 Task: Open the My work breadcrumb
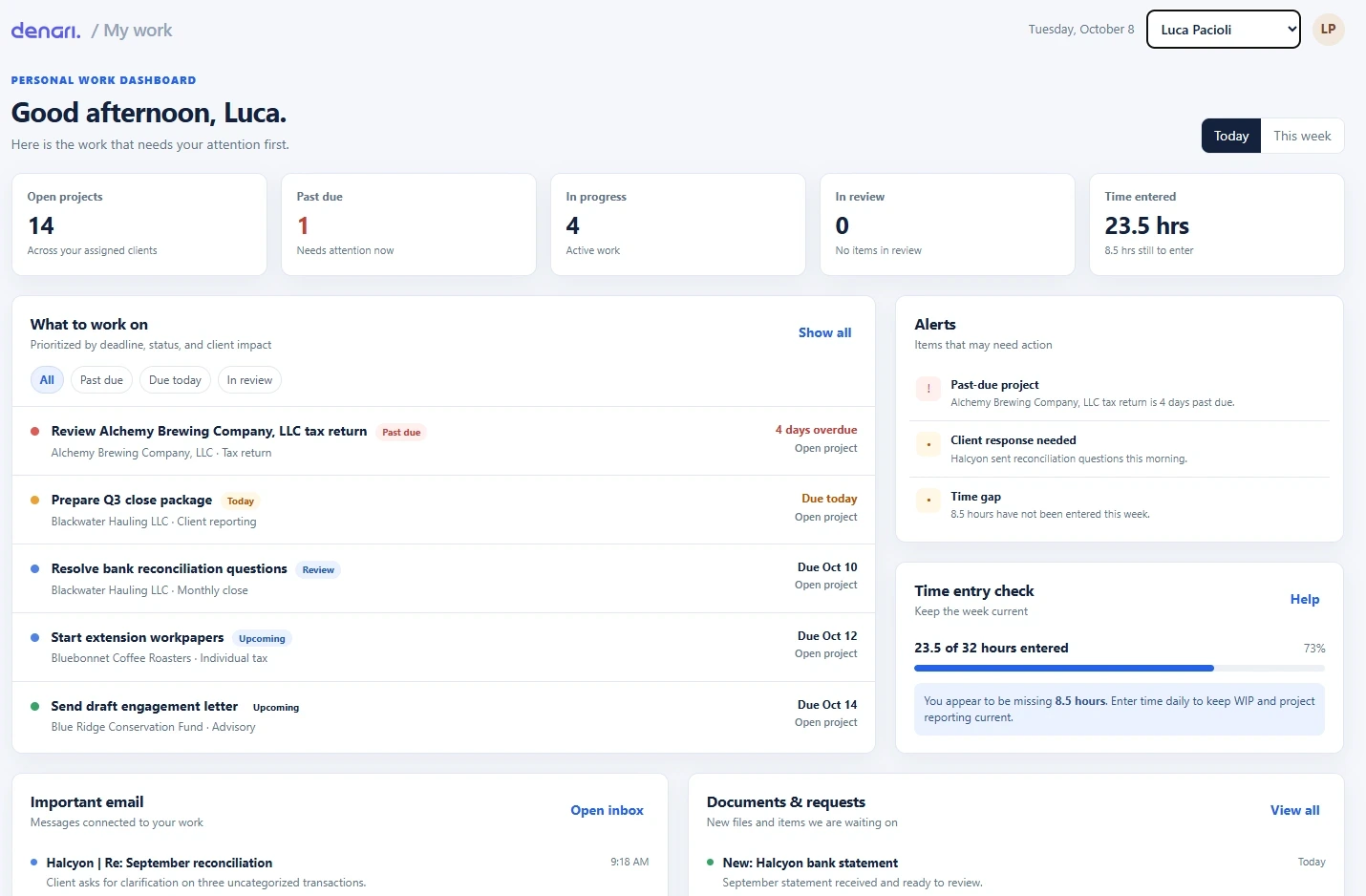[x=138, y=31]
